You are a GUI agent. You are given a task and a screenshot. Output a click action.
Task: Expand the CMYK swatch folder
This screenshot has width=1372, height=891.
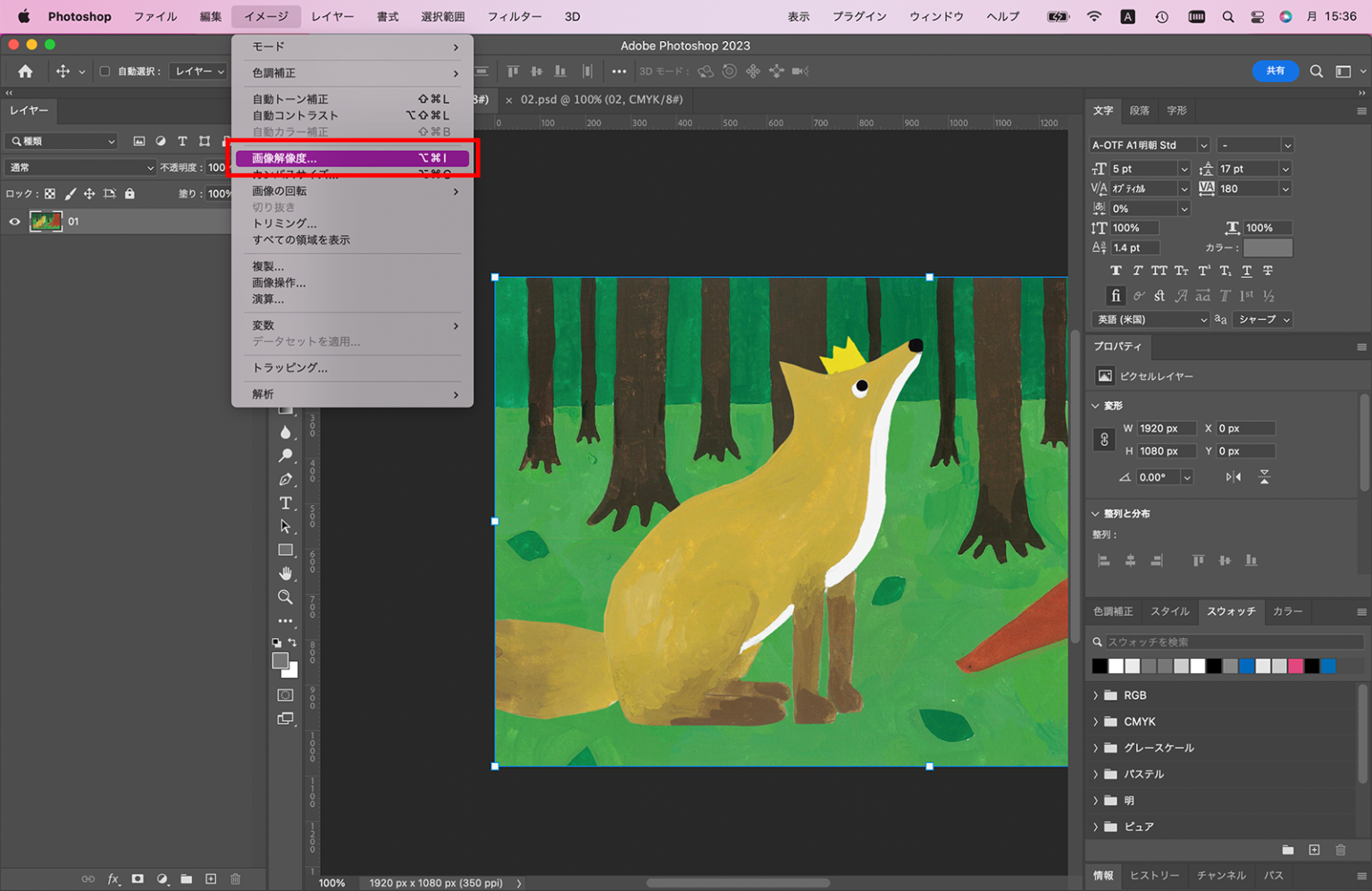tap(1096, 721)
